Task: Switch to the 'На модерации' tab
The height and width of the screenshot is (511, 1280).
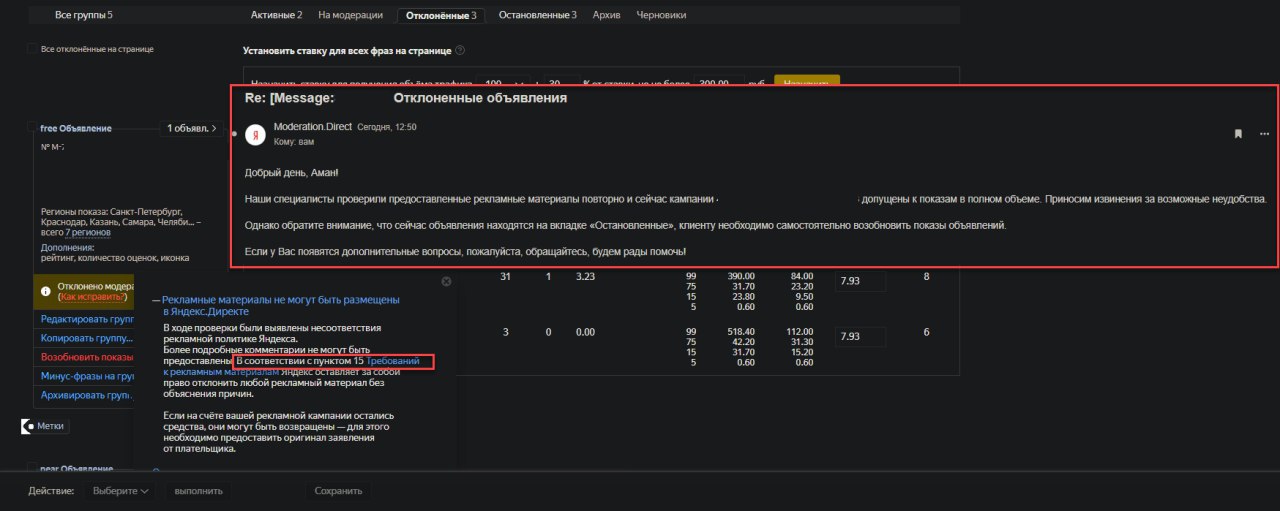Action: [350, 15]
